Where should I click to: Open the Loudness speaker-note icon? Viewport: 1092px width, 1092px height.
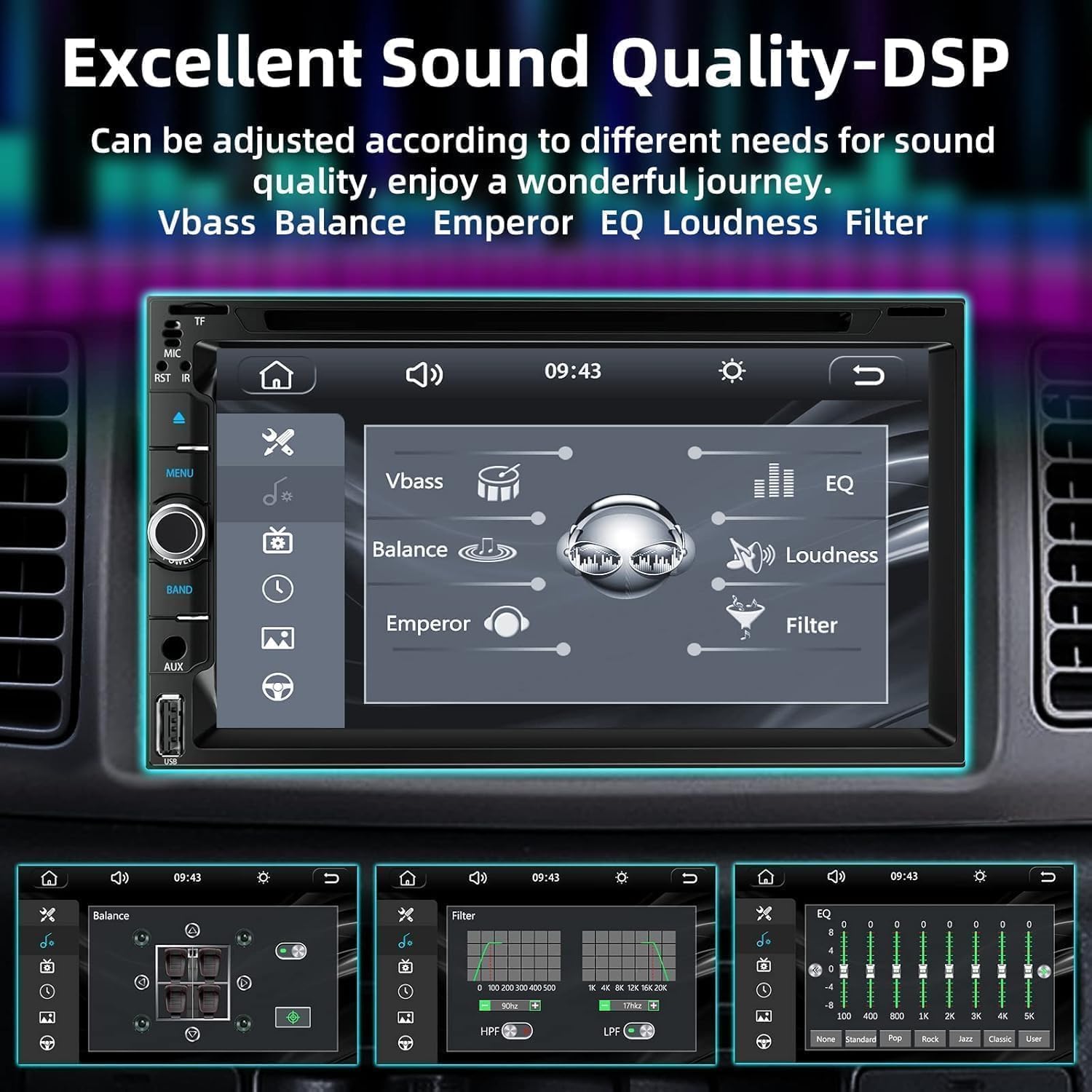pyautogui.click(x=751, y=555)
